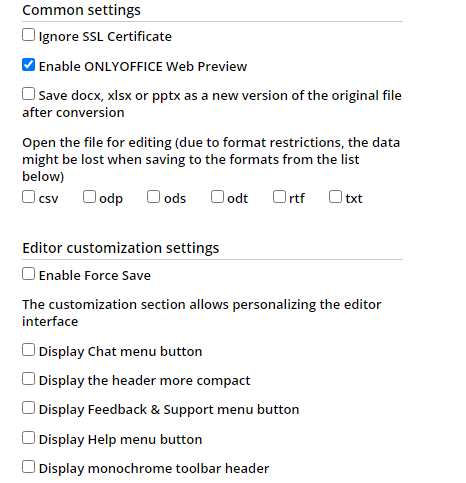
Task: Check the Display Chat menu button checkbox
Action: pos(28,350)
